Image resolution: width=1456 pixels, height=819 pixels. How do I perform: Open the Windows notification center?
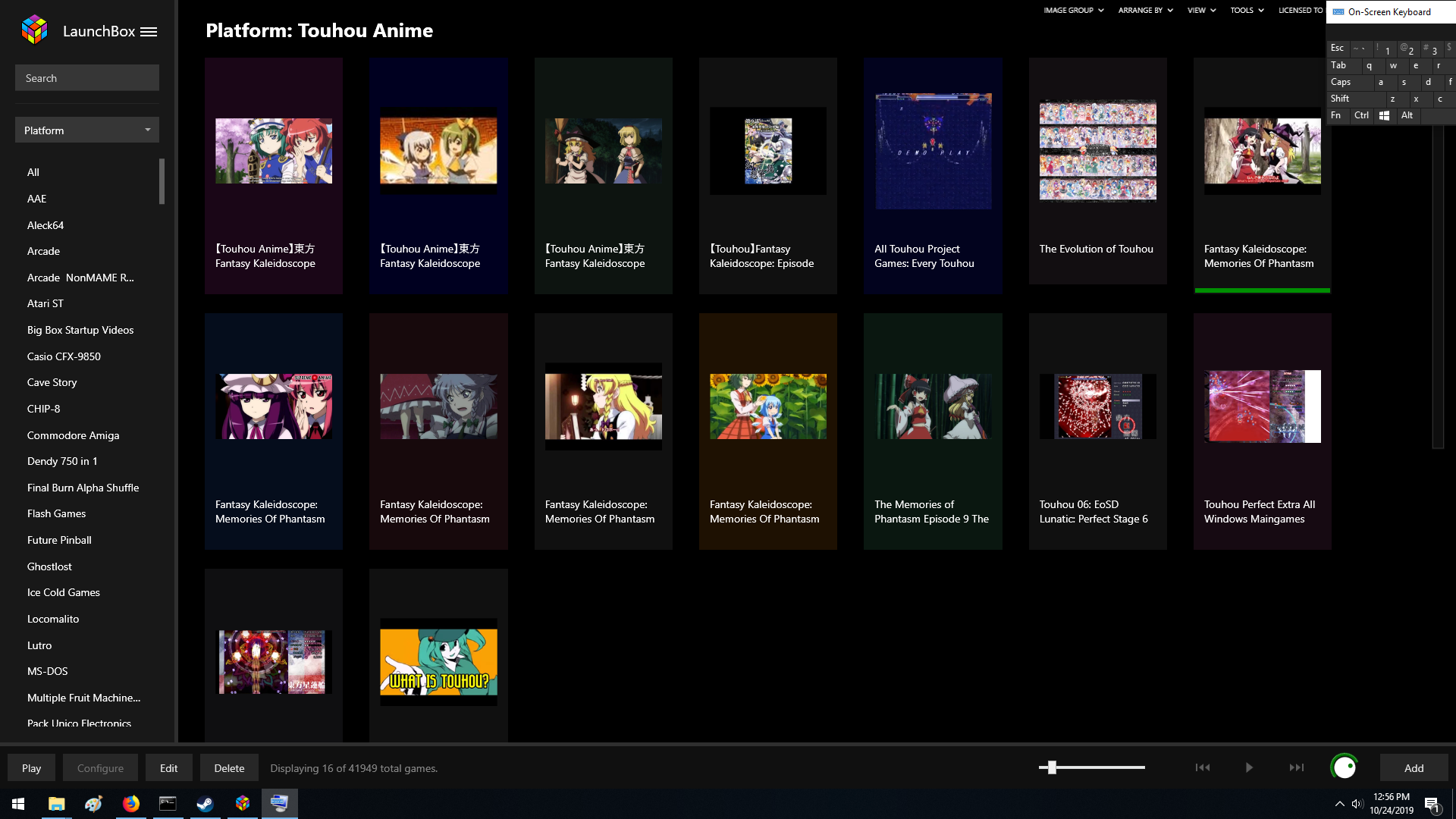(x=1432, y=804)
